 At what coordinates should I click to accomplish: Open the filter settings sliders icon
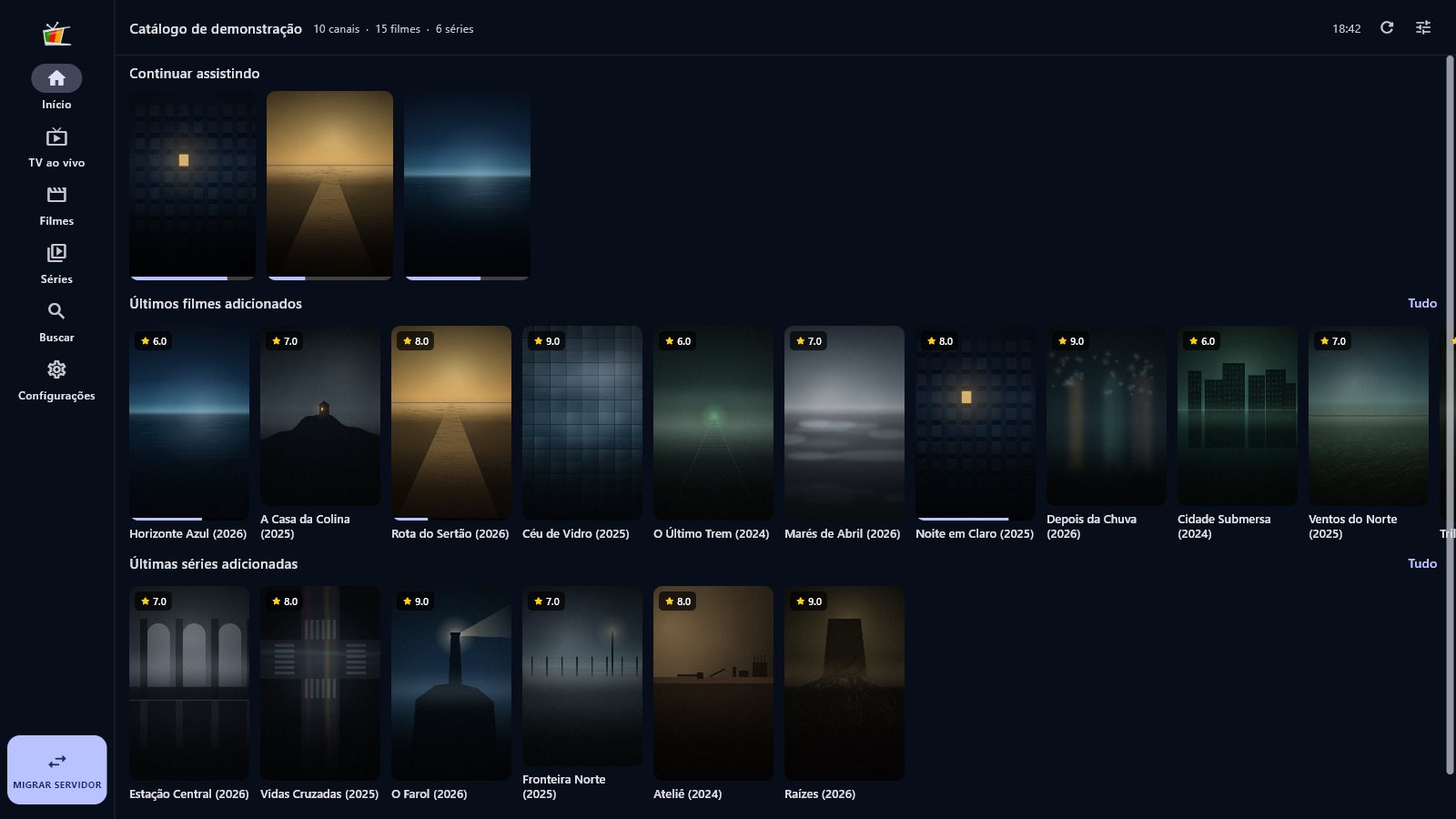1423,28
